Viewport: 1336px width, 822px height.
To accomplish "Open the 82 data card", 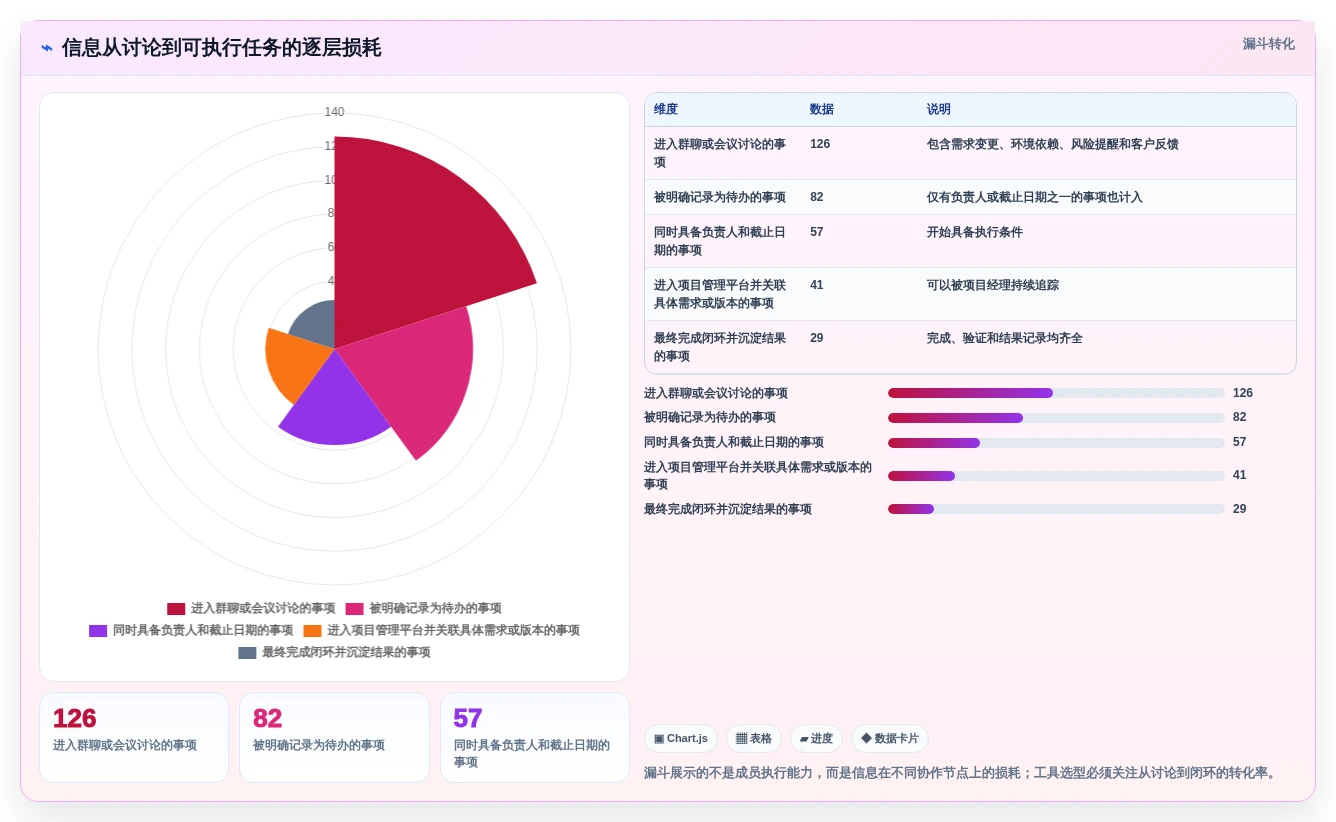I will (x=334, y=737).
